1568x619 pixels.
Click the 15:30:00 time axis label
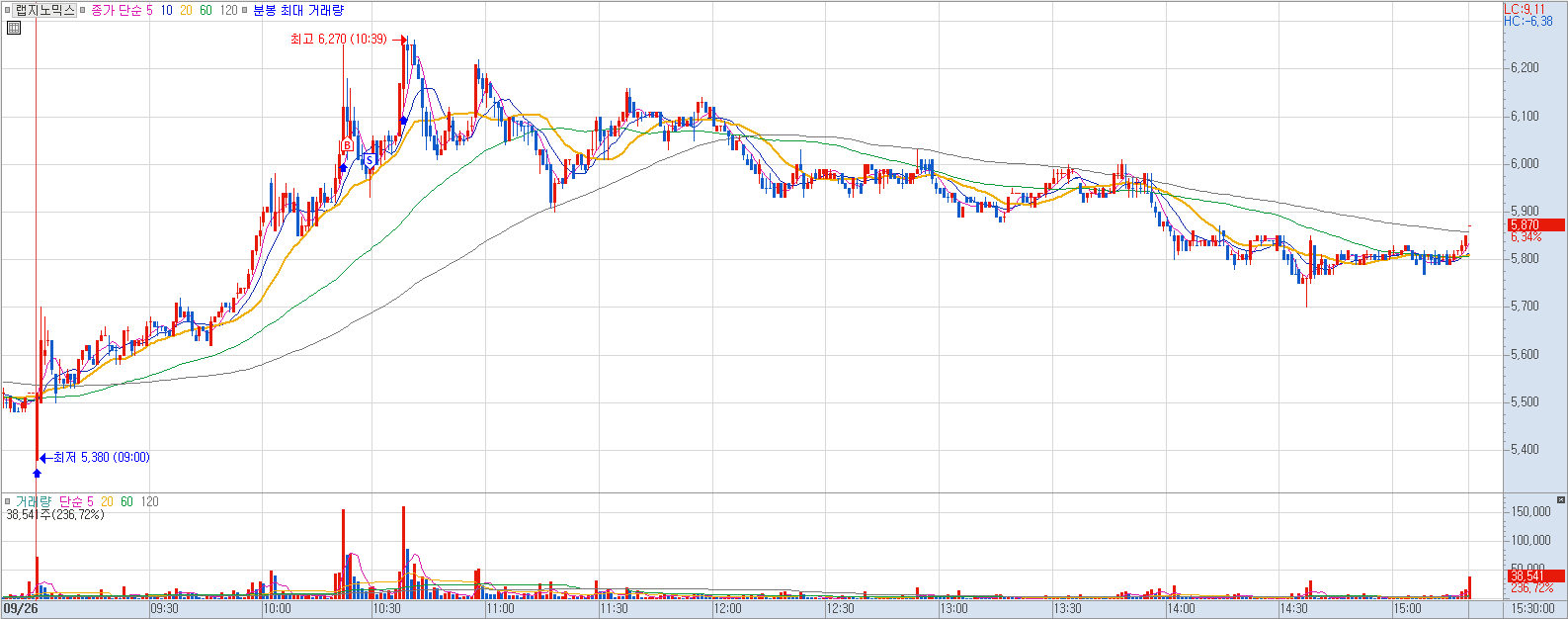point(1531,609)
